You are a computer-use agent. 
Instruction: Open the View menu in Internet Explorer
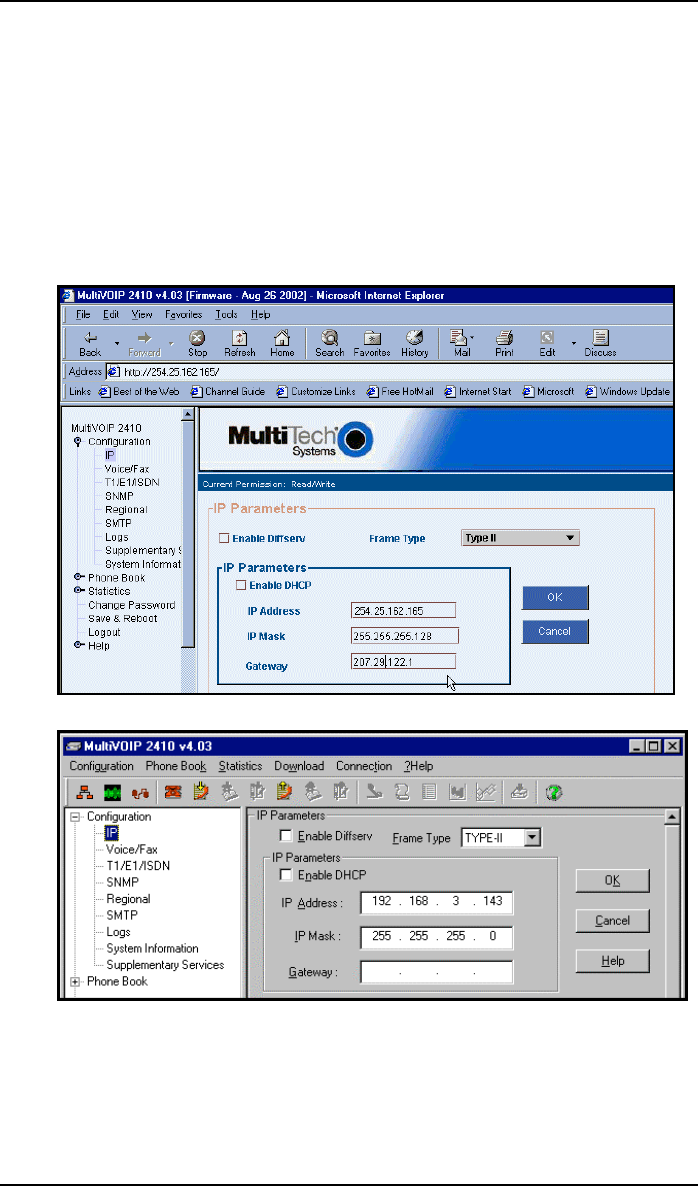(x=141, y=314)
